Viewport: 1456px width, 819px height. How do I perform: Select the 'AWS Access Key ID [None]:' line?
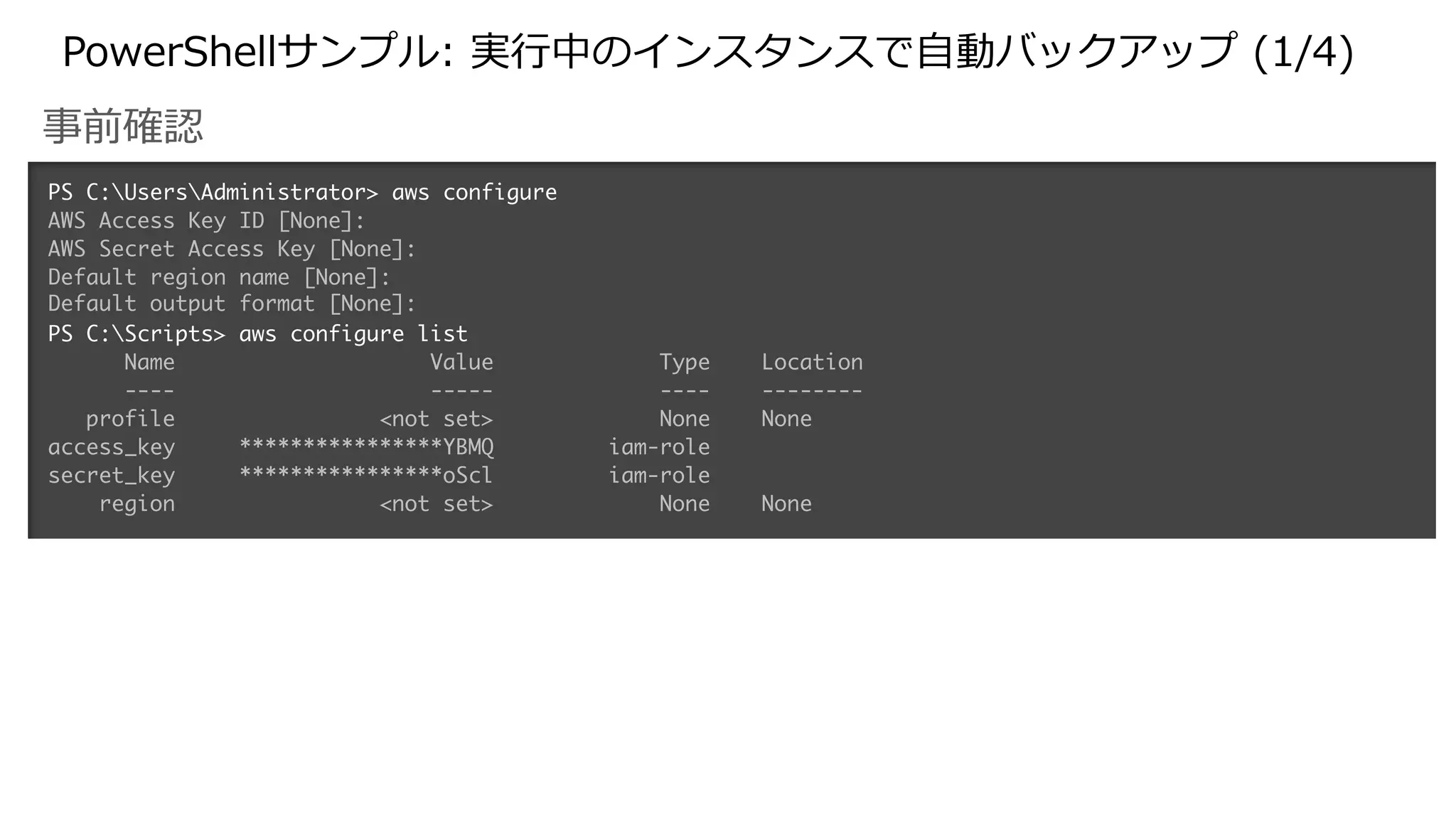[x=206, y=221]
